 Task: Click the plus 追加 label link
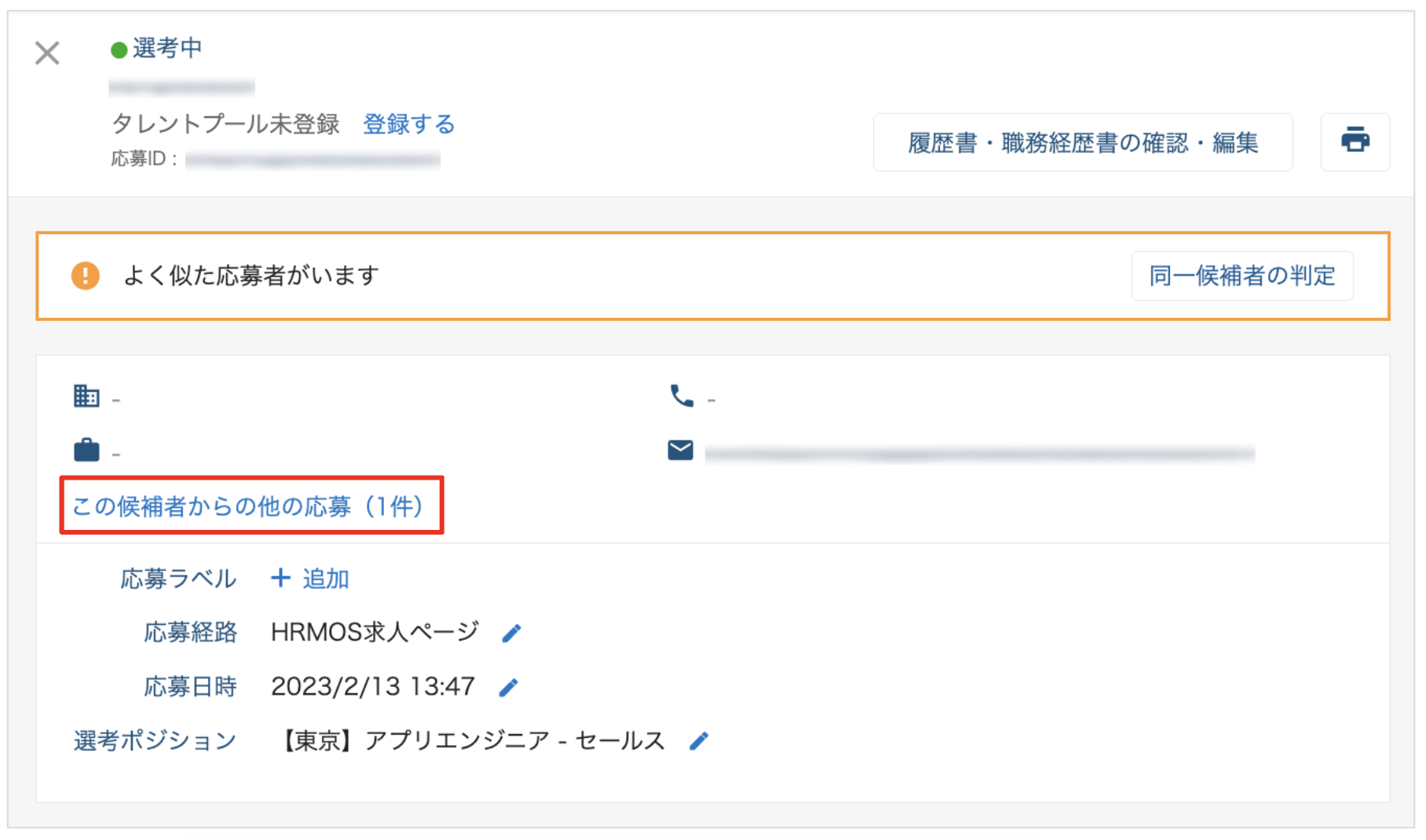pos(310,579)
